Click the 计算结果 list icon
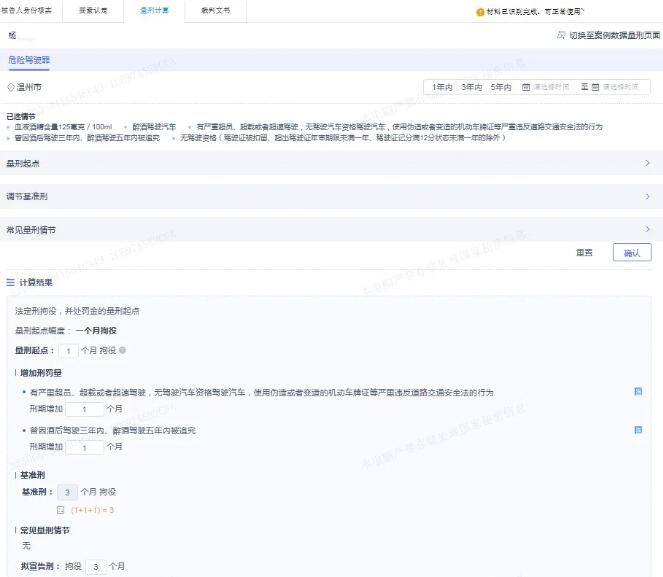 tap(10, 283)
